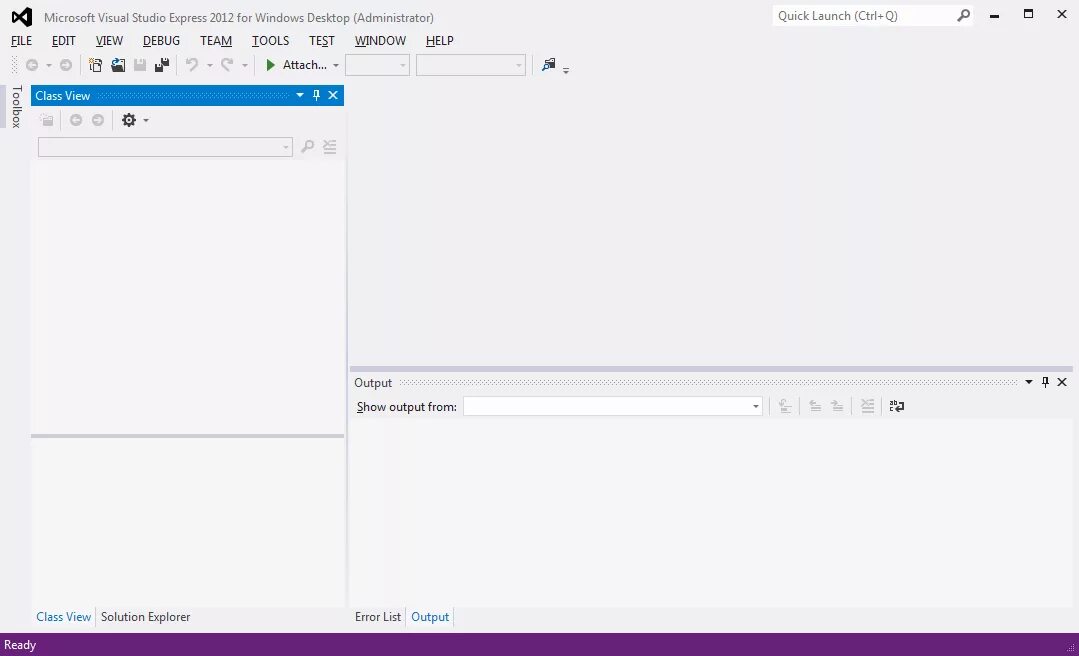Open the TEST menu

[x=321, y=41]
